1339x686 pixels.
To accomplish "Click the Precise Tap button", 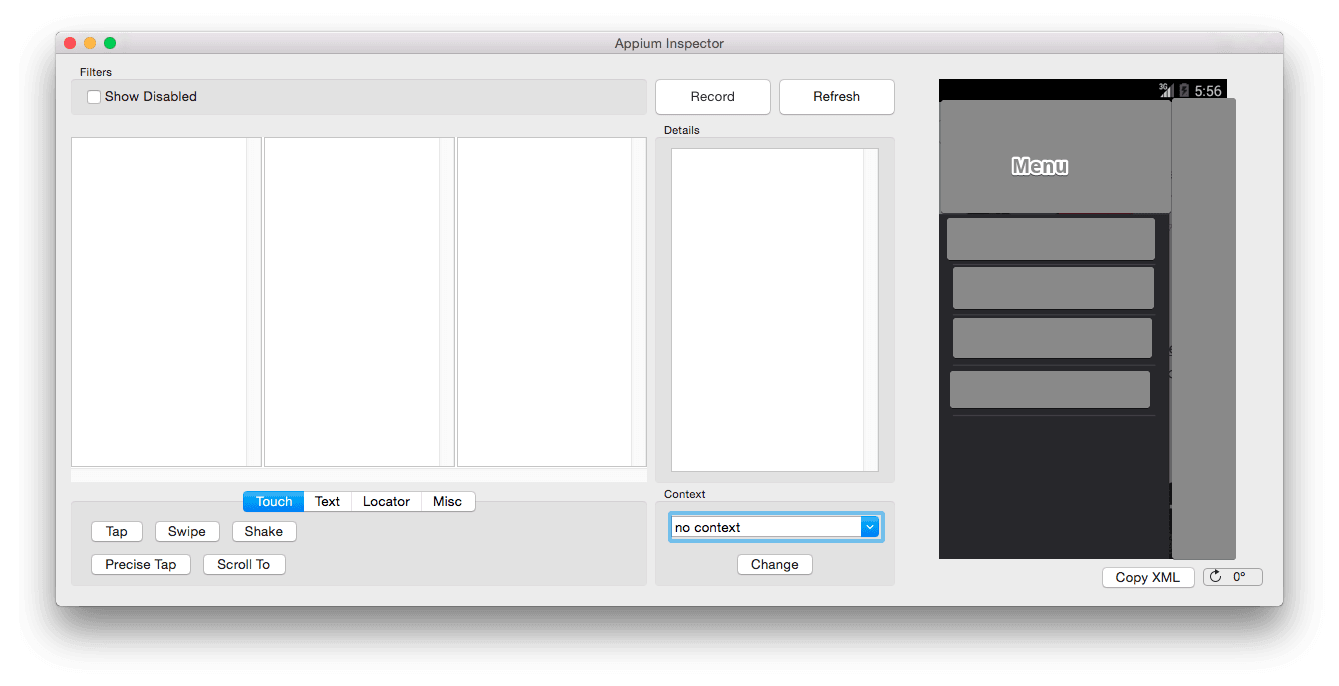I will 140,564.
